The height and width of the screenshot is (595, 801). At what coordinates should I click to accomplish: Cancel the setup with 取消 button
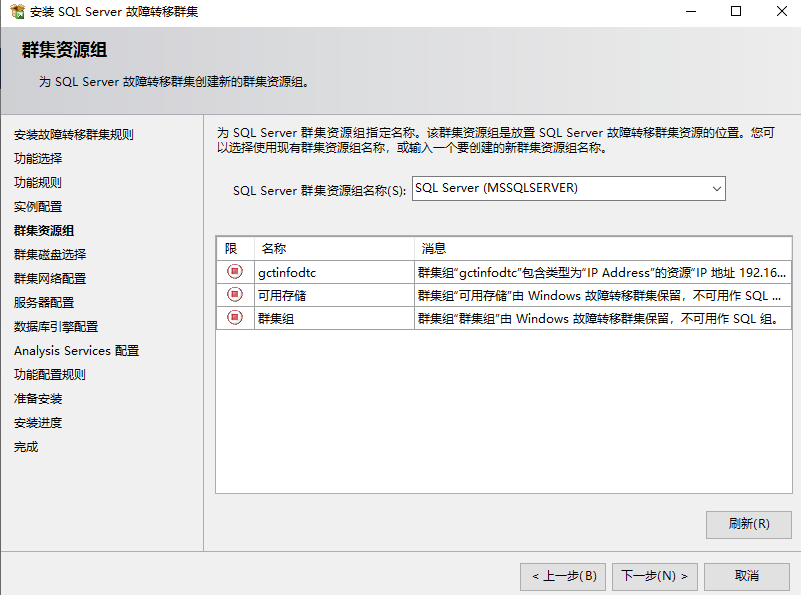[x=746, y=576]
